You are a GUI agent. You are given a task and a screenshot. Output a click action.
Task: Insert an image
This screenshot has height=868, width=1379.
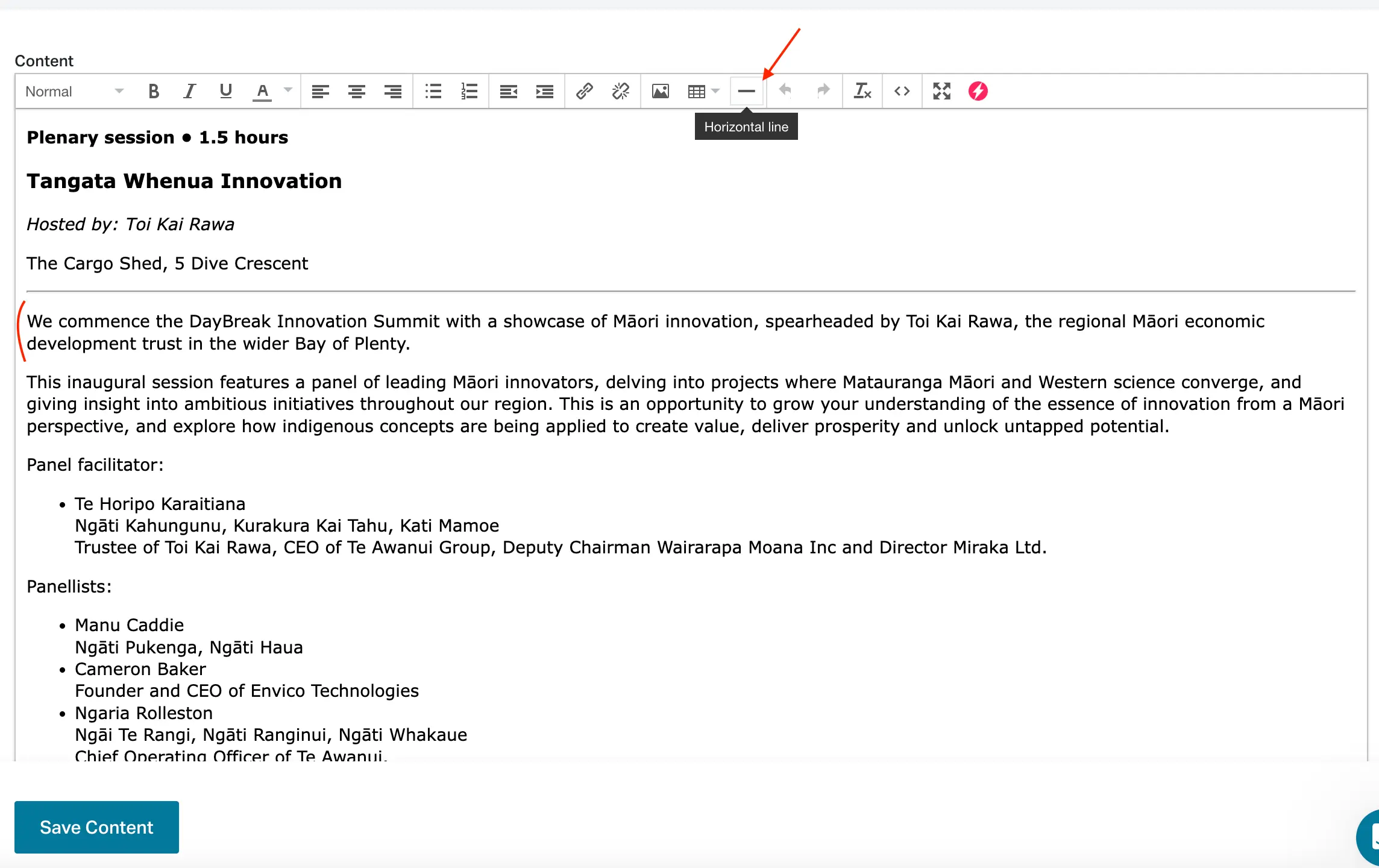click(661, 91)
